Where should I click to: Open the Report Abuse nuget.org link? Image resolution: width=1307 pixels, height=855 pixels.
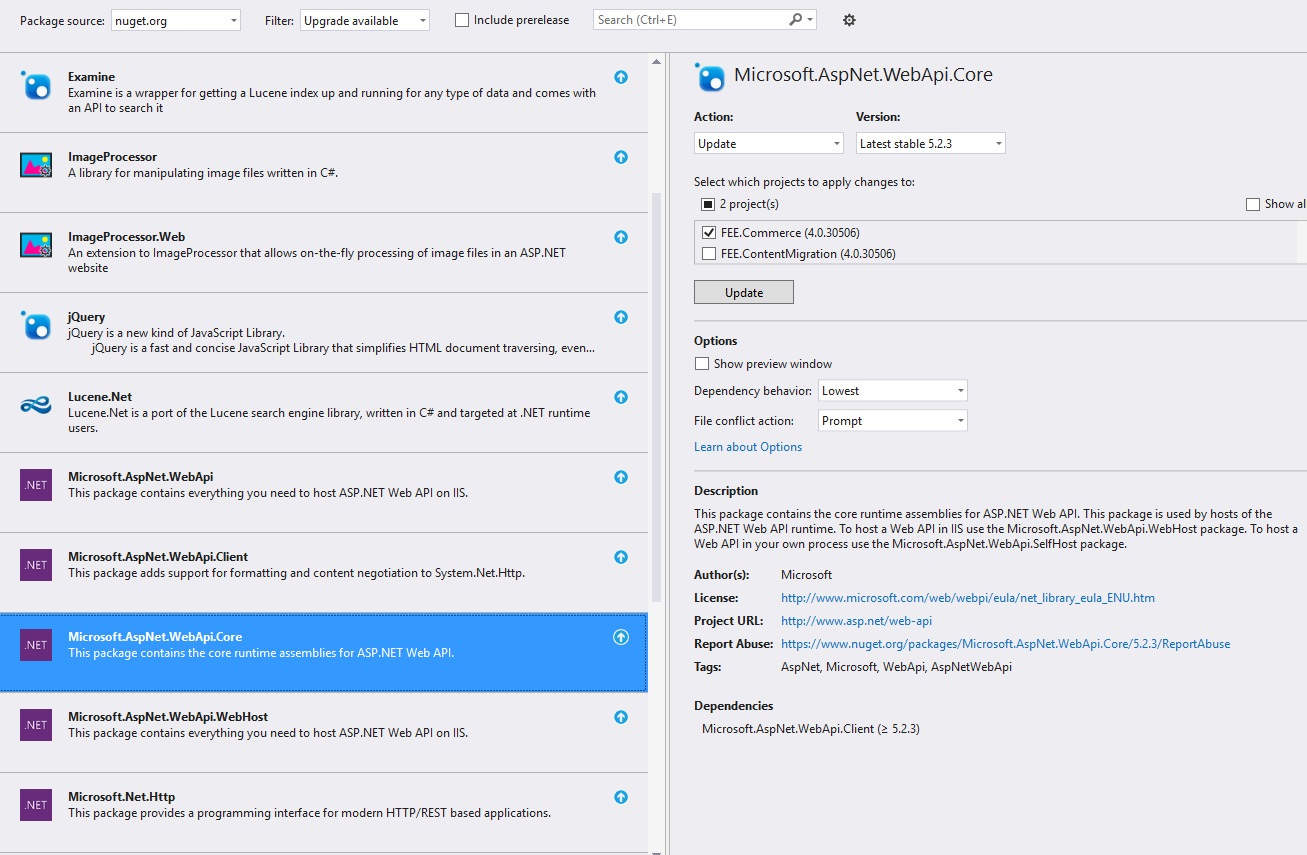point(1005,644)
